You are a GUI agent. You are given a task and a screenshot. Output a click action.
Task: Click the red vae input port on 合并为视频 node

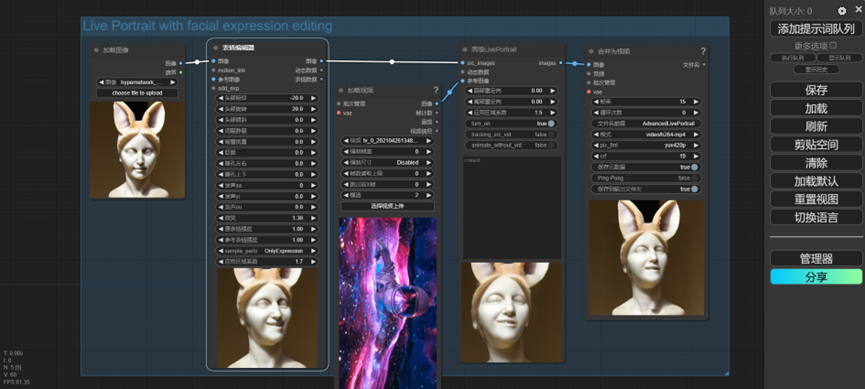pyautogui.click(x=589, y=92)
